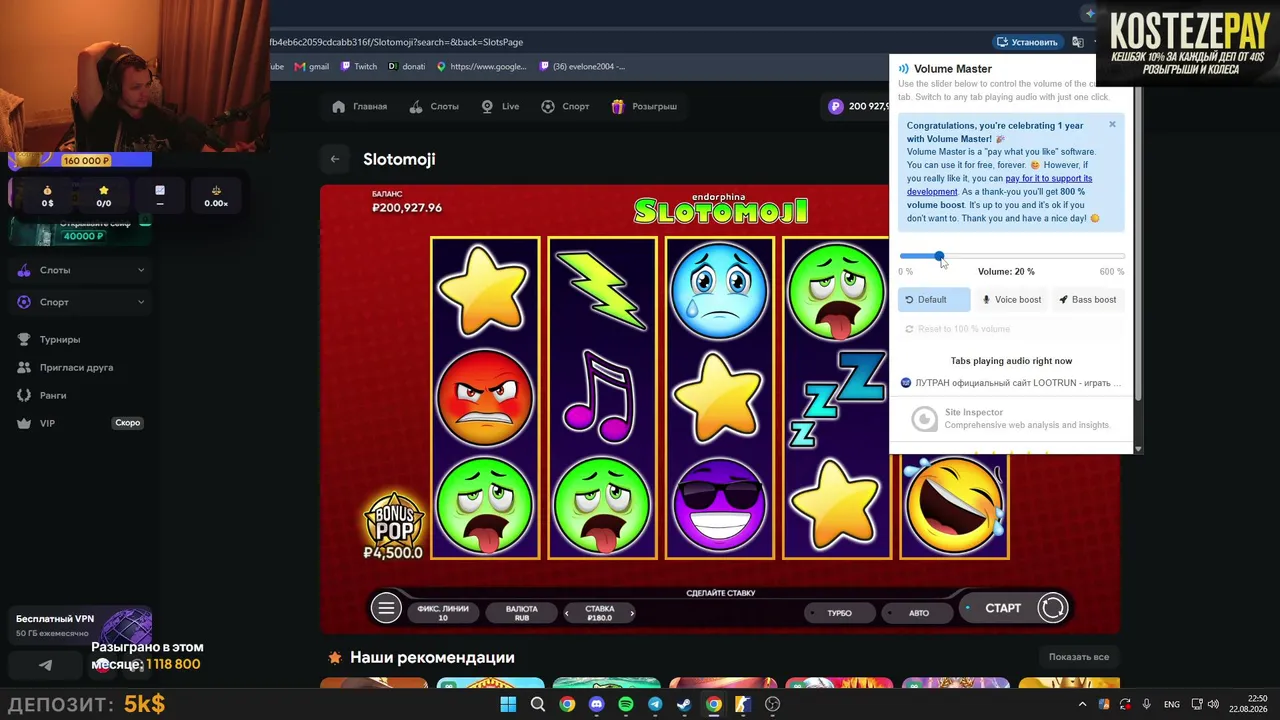Screen dimensions: 1280x720
Task: Click the Site Inspector icon
Action: coord(925,419)
